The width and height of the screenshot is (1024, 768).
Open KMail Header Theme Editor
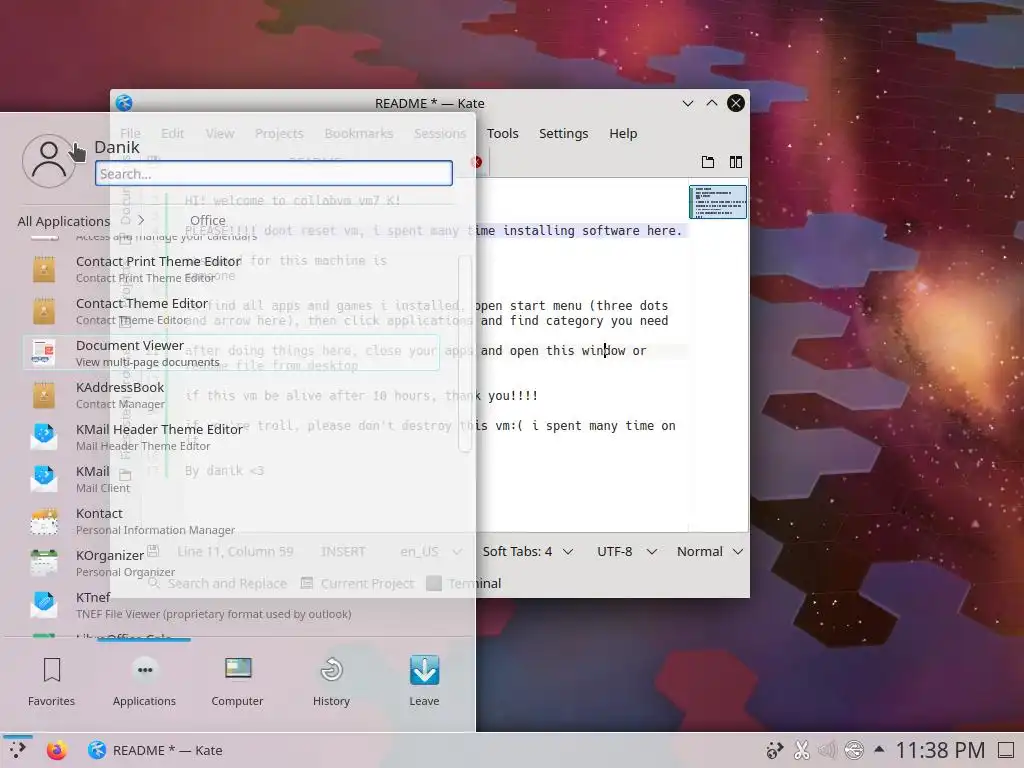tap(231, 437)
